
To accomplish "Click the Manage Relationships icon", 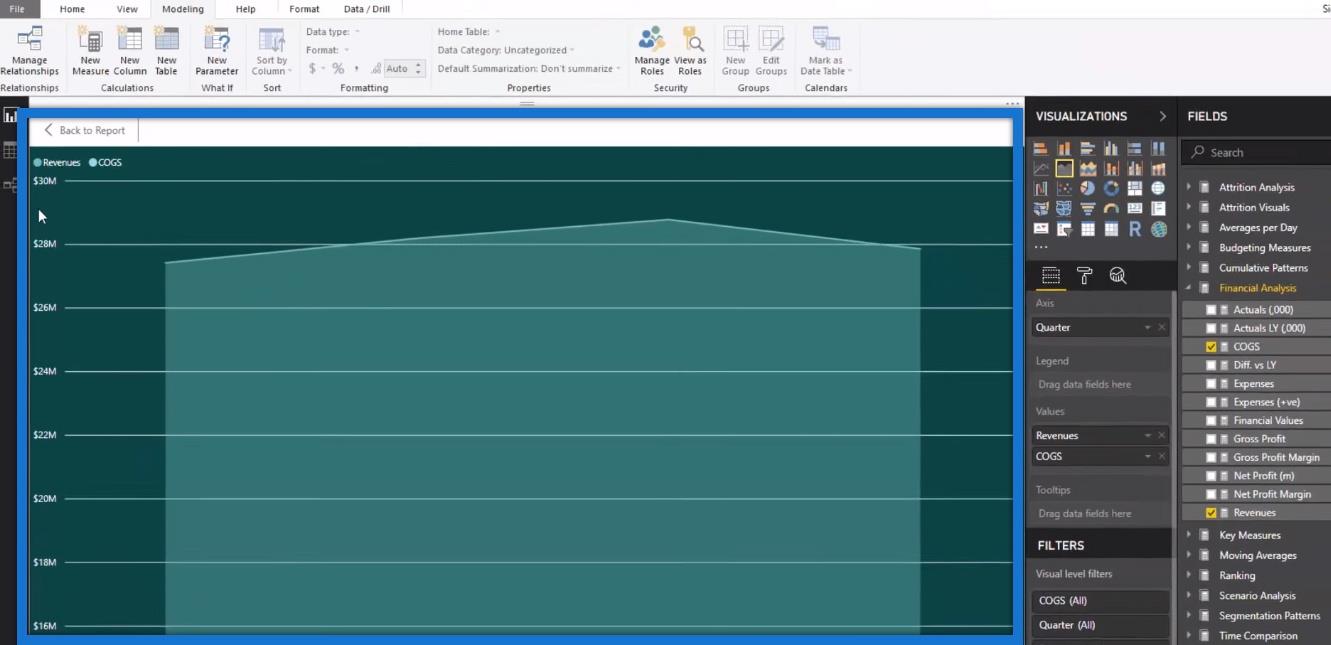I will pos(29,51).
